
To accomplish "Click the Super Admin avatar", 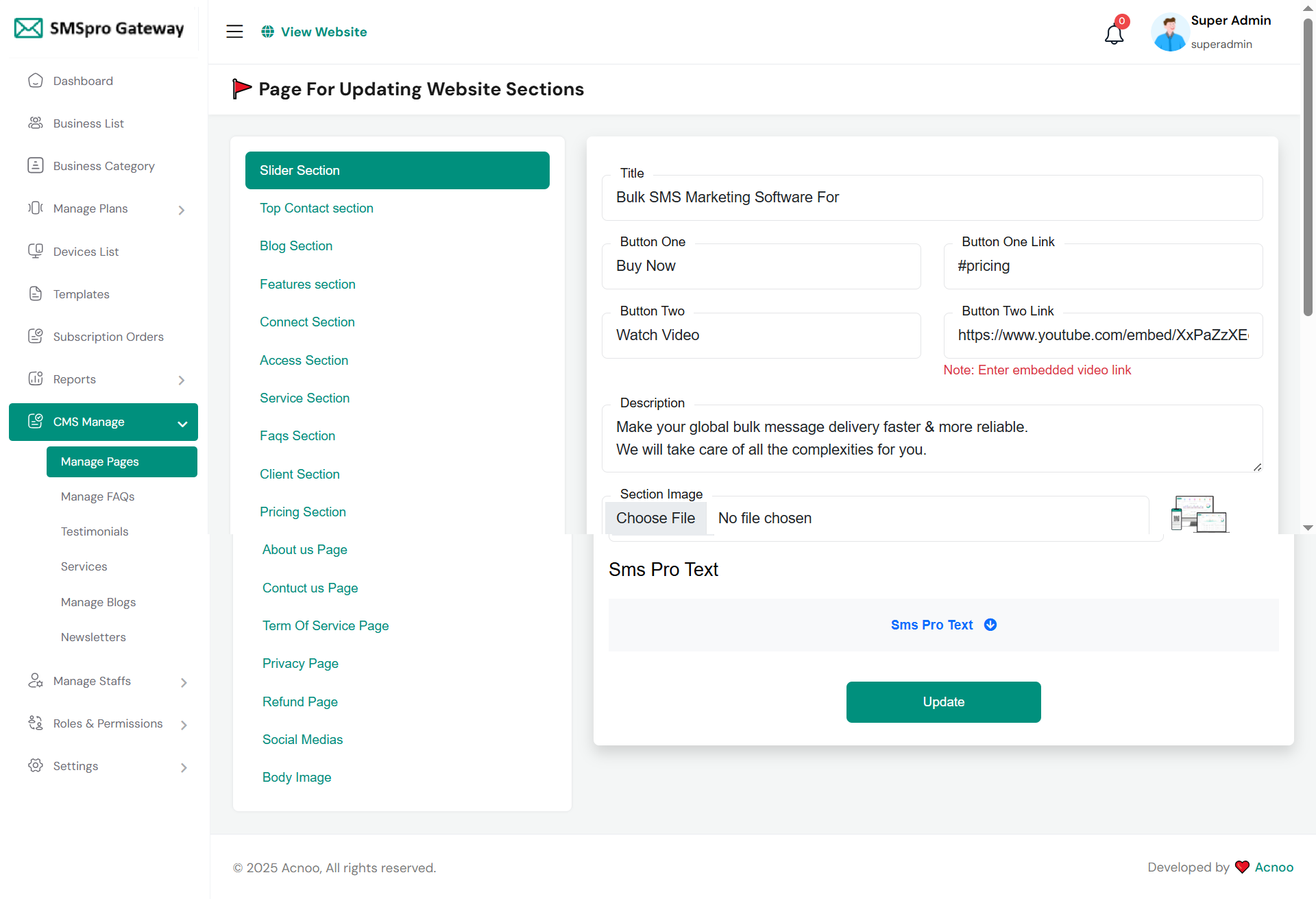I will point(1169,32).
